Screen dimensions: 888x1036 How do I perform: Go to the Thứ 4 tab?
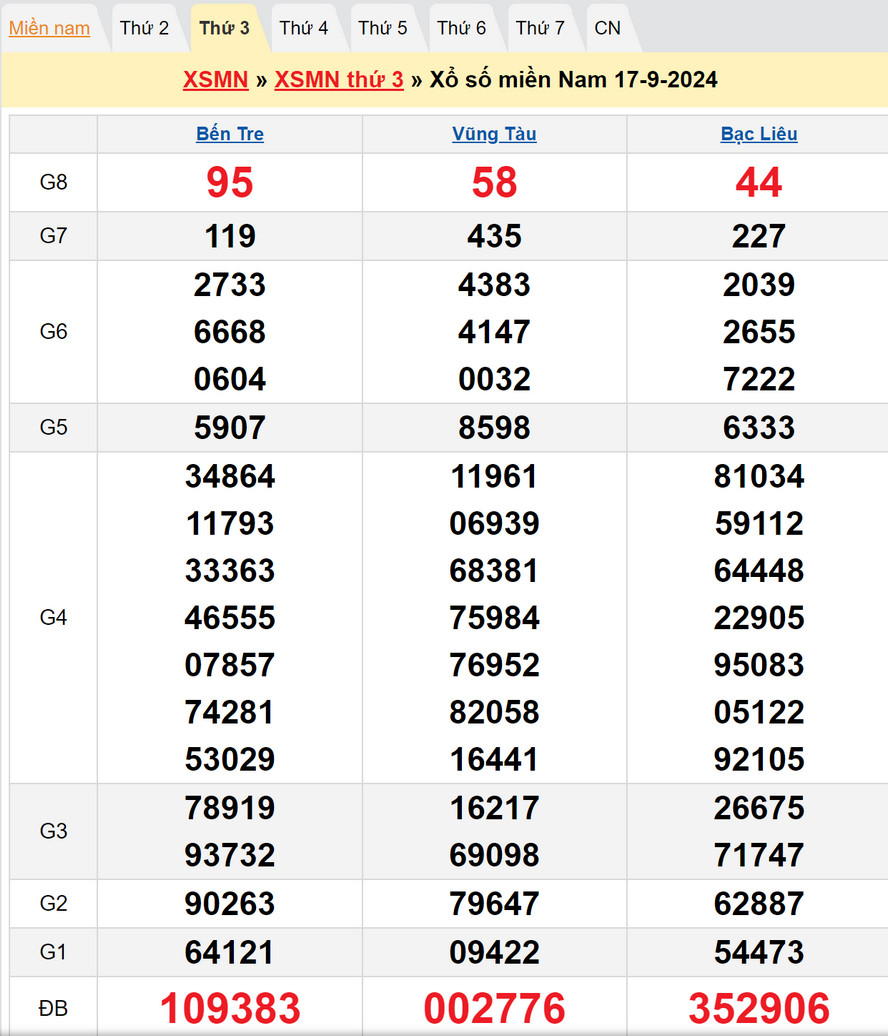[x=303, y=28]
